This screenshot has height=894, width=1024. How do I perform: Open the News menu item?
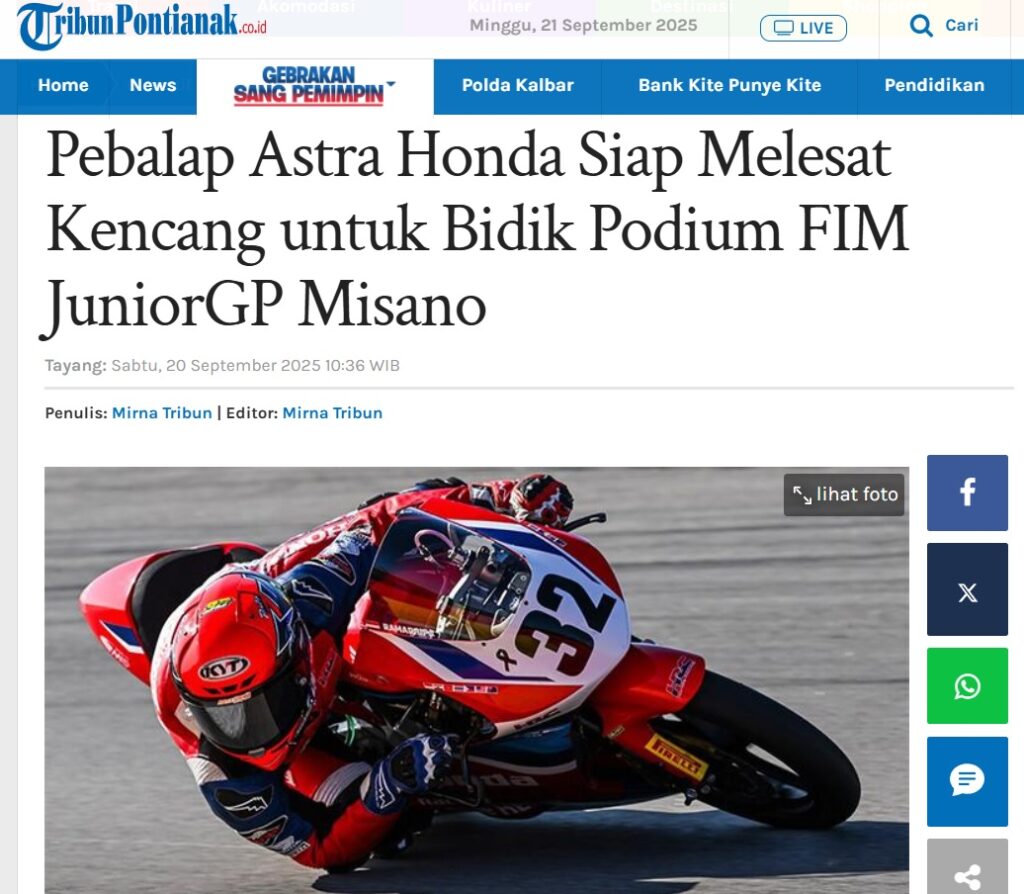pos(153,85)
